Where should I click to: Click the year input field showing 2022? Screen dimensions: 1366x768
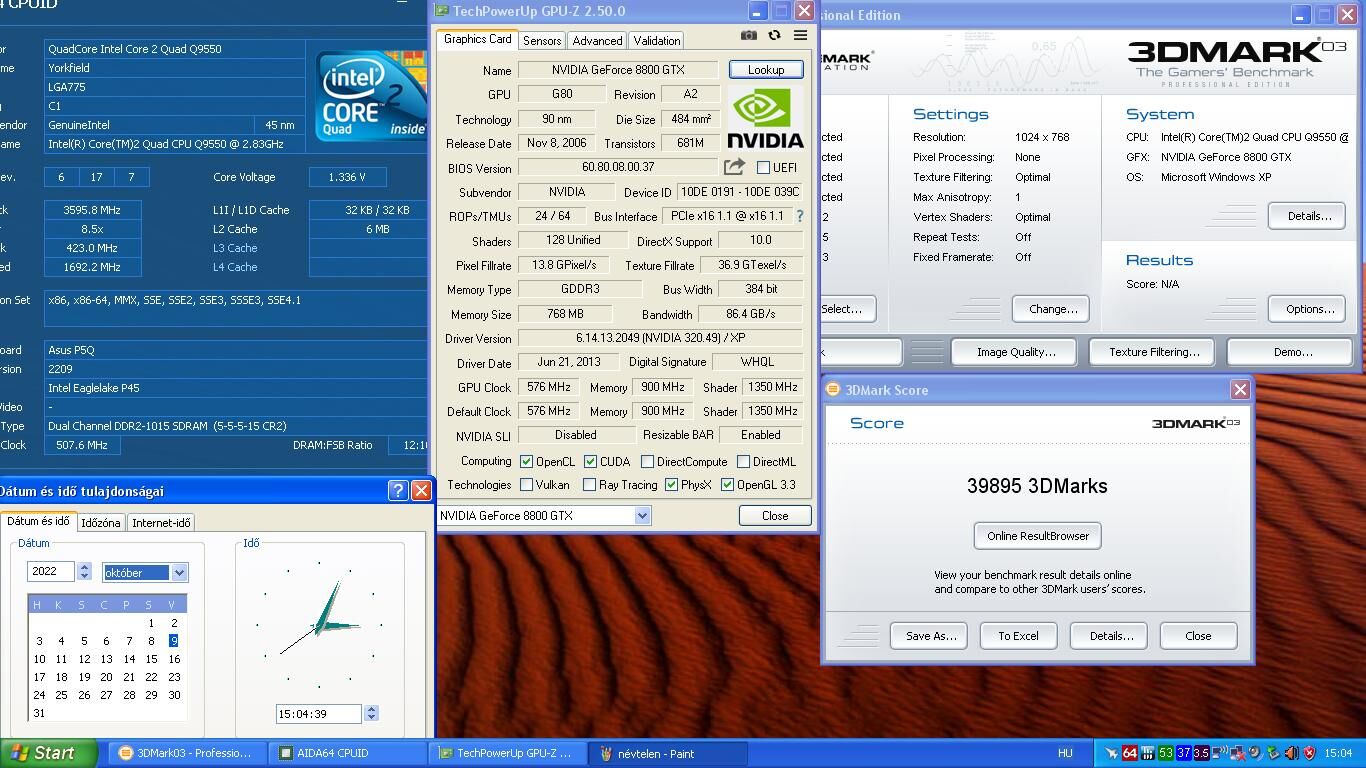pos(50,571)
